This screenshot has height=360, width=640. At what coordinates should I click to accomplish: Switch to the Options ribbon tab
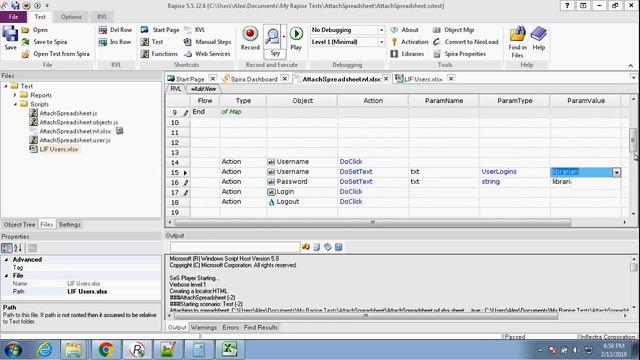71,17
